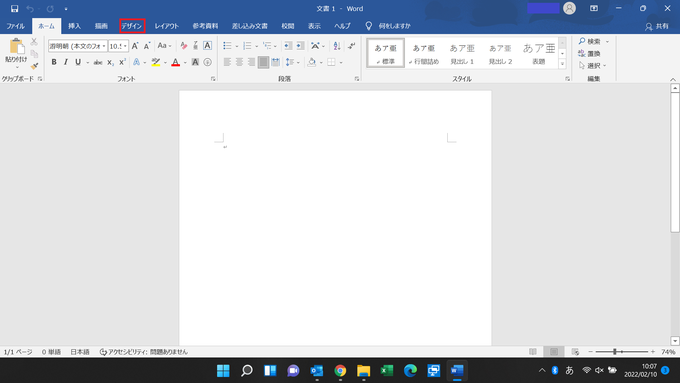Center-align the paragraph text

click(x=239, y=62)
